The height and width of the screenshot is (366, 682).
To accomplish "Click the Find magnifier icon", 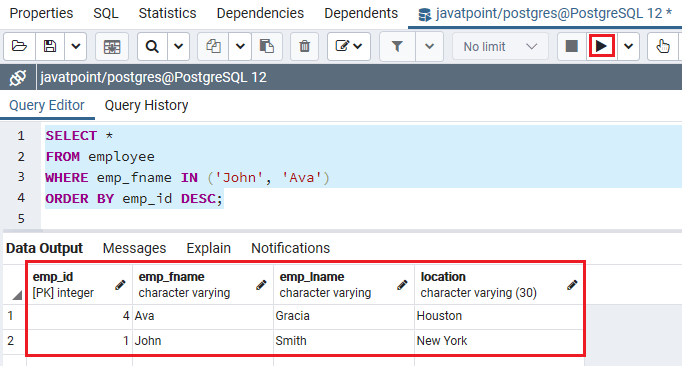I will point(152,46).
